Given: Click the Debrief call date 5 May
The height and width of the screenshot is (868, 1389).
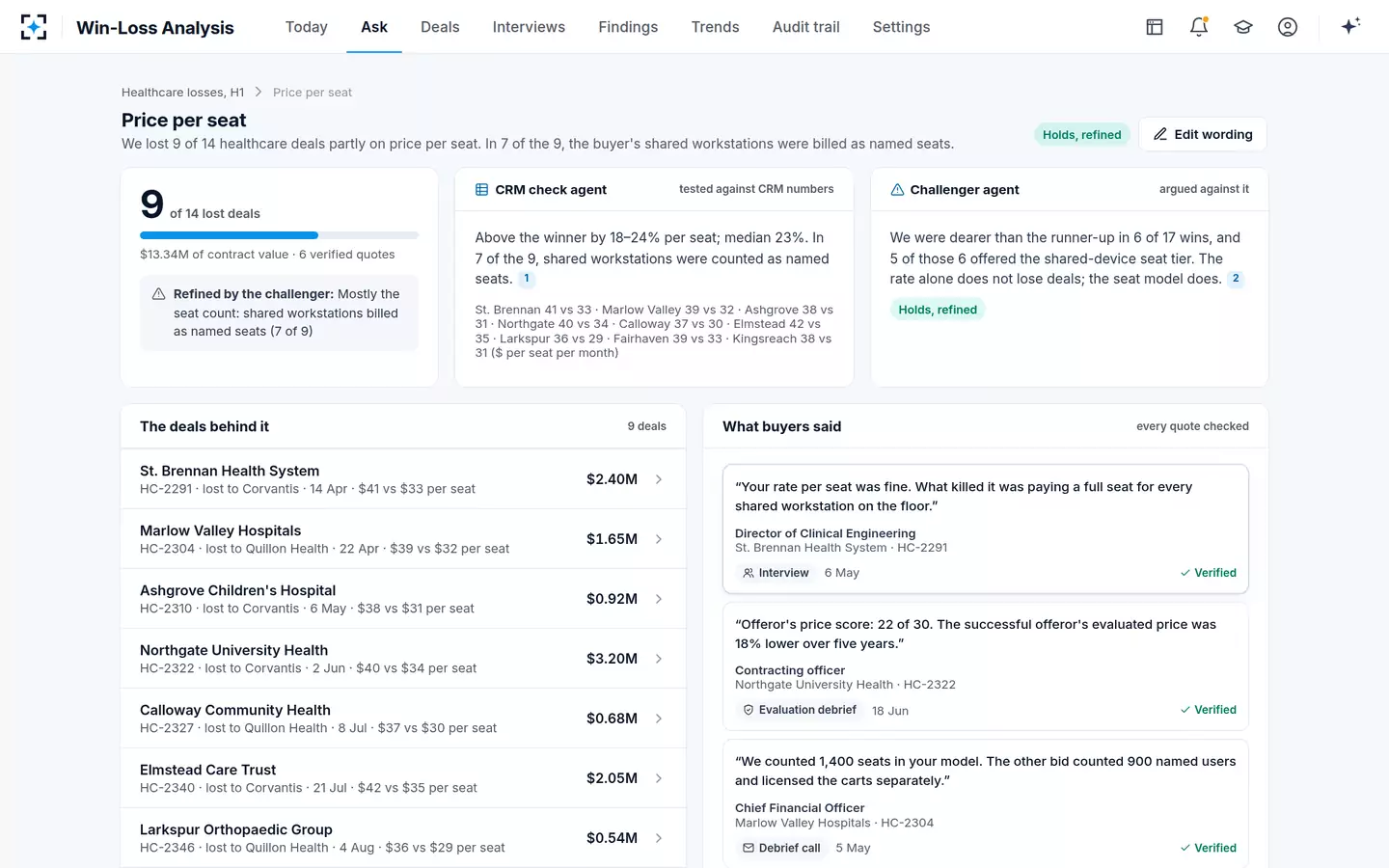Looking at the screenshot, I should 853,849.
